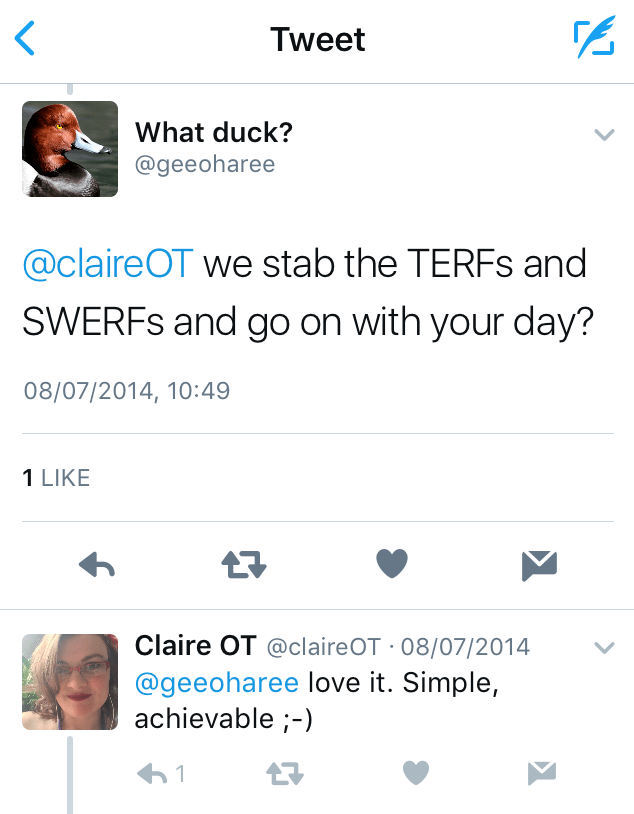Open What duck? profile name
Screen dimensions: 634x814
pos(214,131)
